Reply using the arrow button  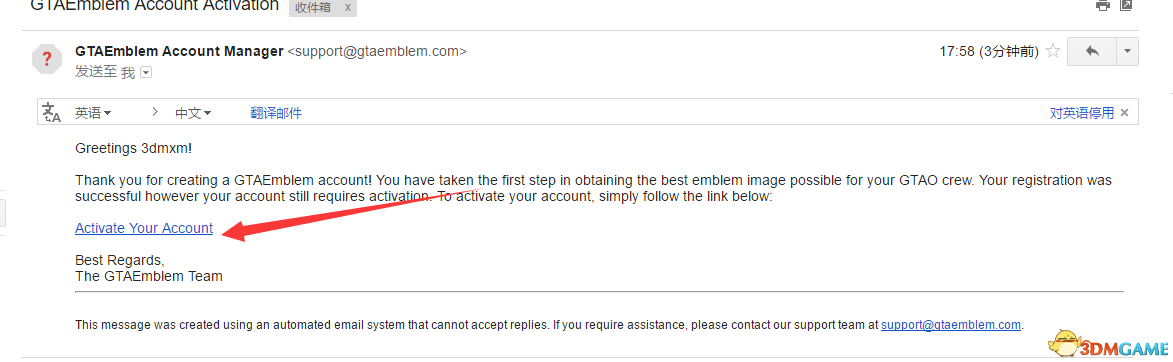1091,52
